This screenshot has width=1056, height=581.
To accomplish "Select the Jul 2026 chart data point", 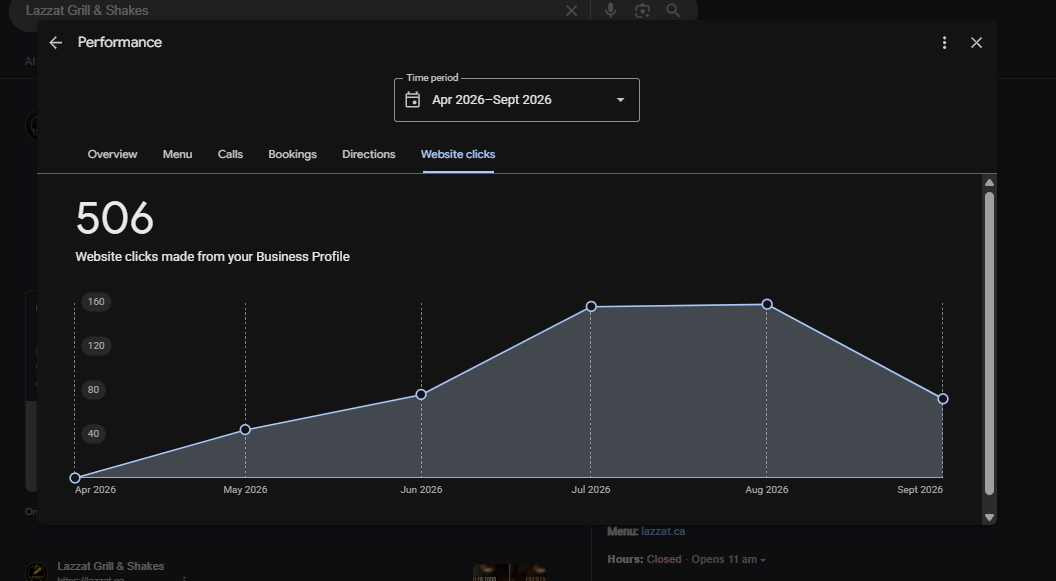I will [591, 306].
